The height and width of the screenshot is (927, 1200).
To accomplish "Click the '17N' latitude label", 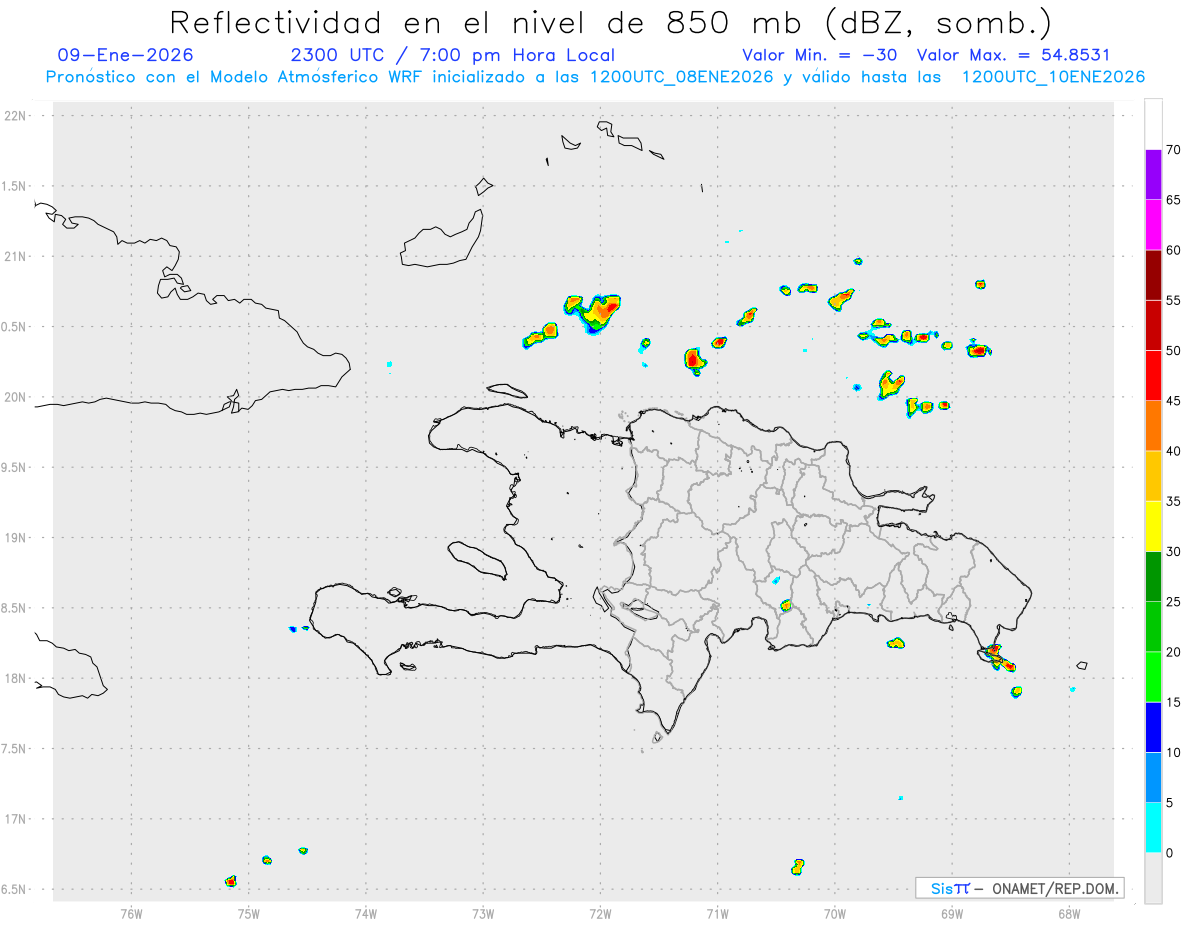I will [x=17, y=819].
